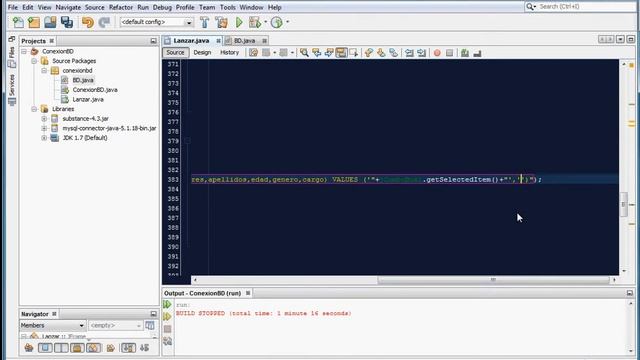
Task: Open the Navigate menu
Action: pyautogui.click(x=68, y=7)
